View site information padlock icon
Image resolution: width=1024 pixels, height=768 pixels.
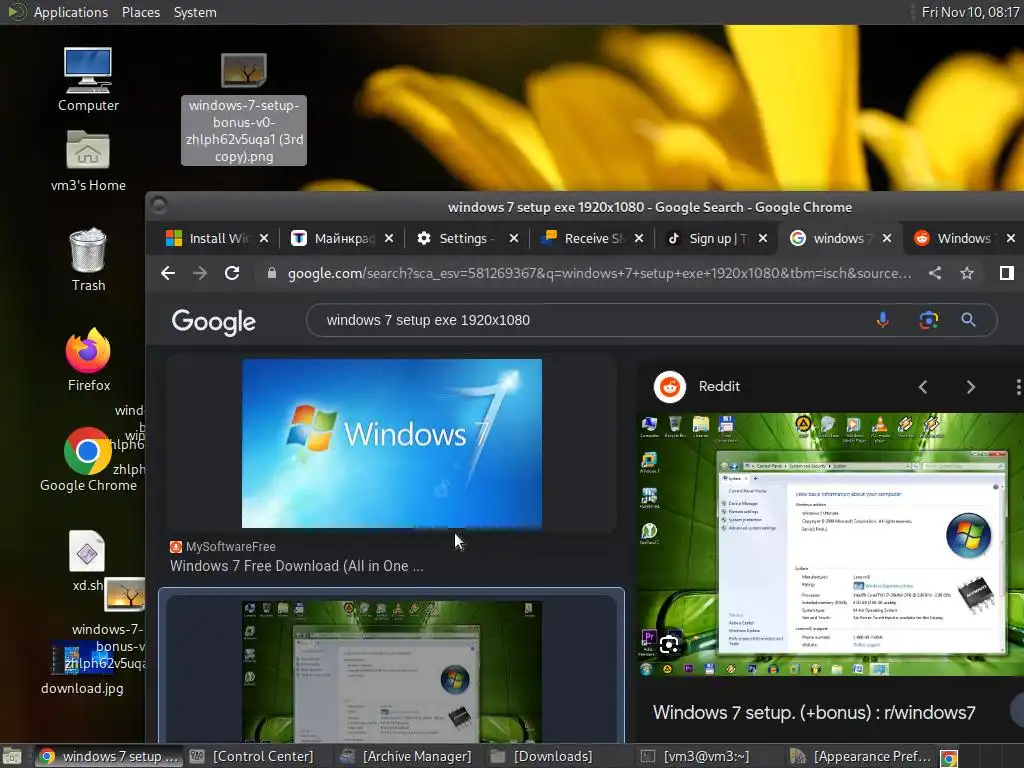[x=272, y=273]
